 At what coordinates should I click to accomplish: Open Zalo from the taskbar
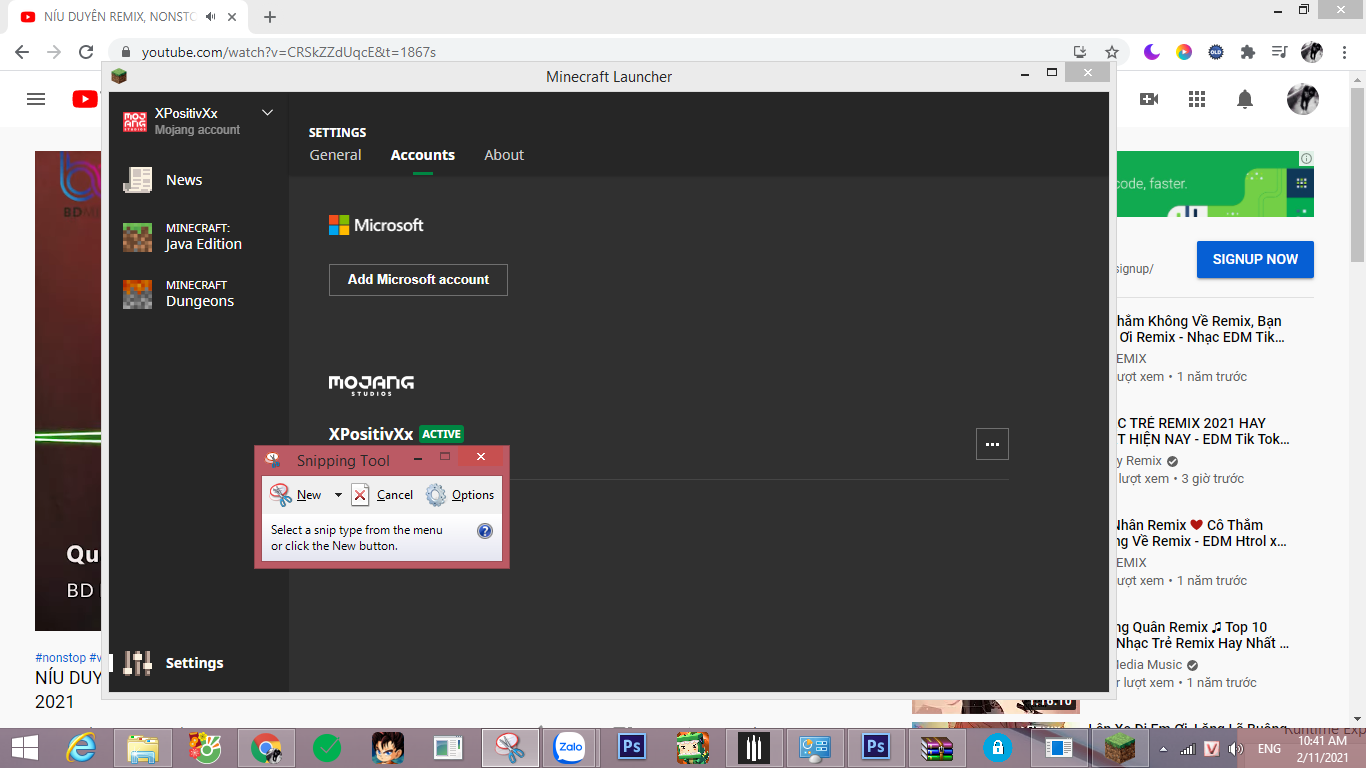570,747
